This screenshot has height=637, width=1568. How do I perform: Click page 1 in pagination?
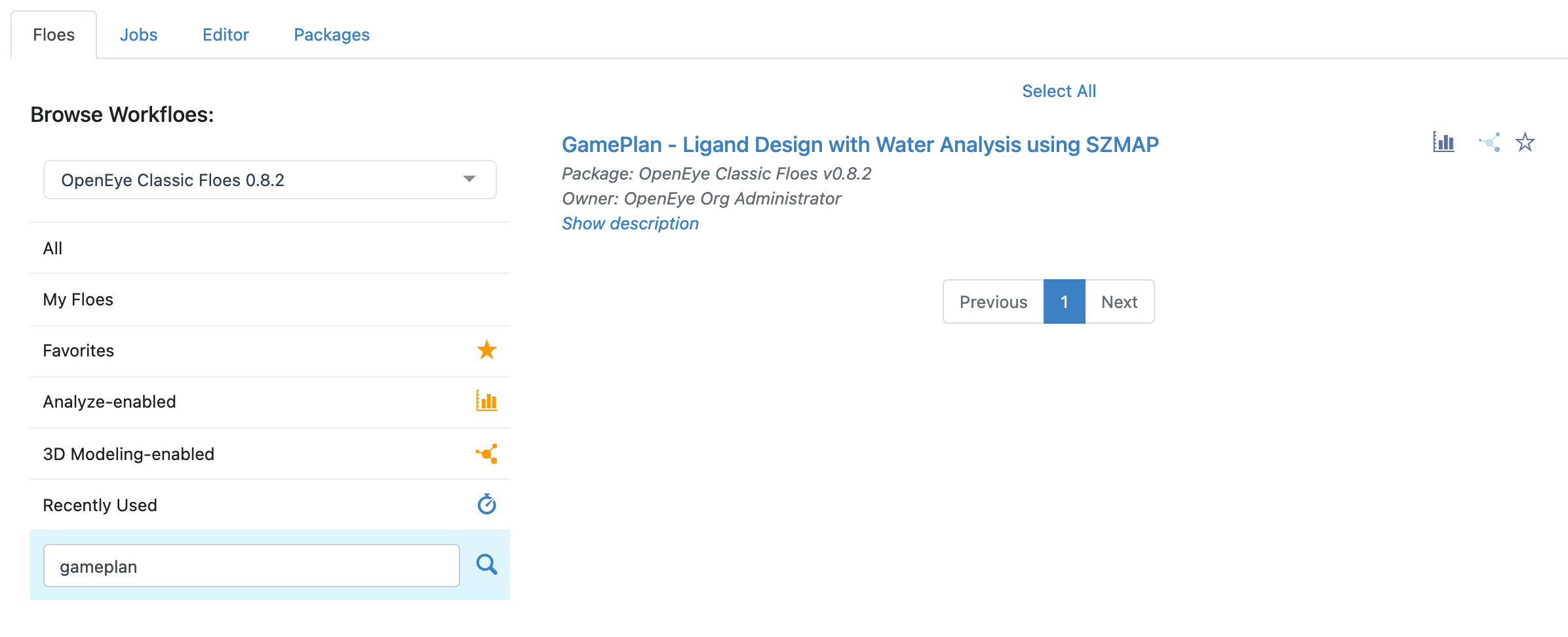(1065, 301)
